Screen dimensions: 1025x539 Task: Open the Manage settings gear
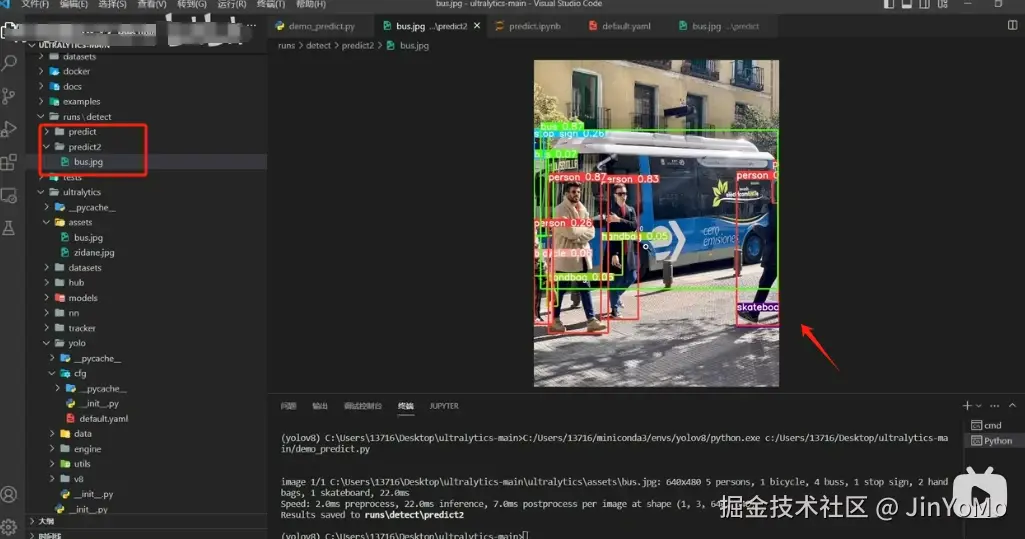tap(9, 527)
